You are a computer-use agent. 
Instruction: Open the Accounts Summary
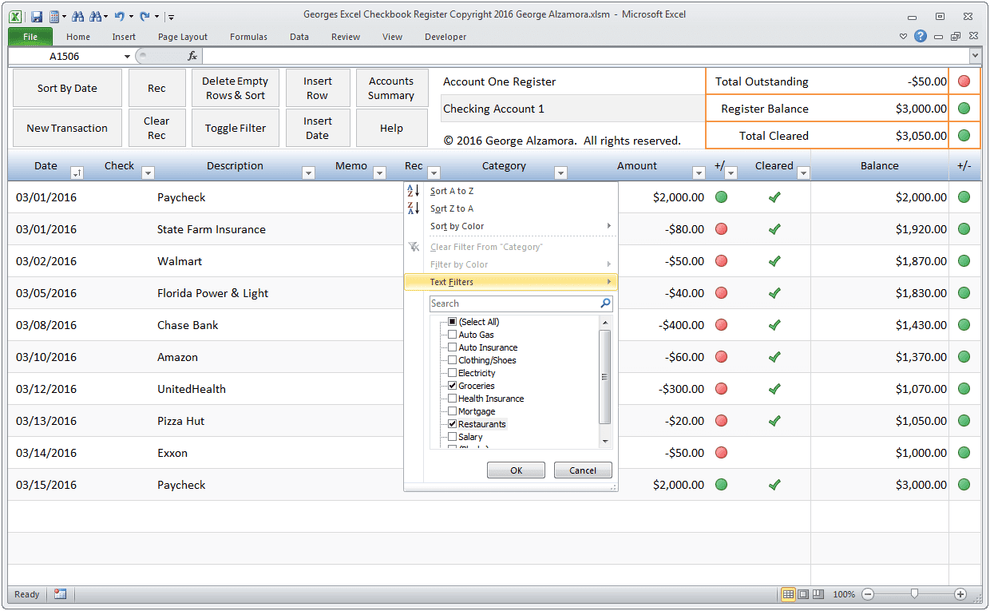click(392, 87)
